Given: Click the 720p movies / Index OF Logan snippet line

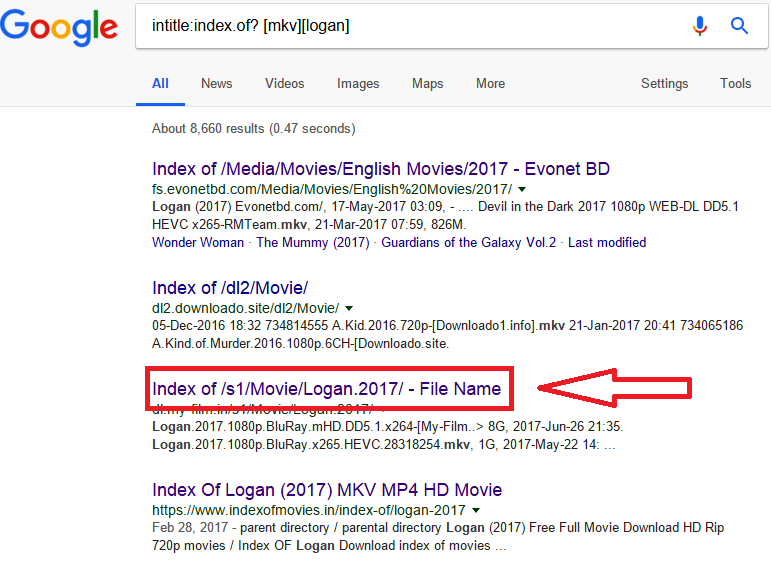Looking at the screenshot, I should click(x=329, y=546).
